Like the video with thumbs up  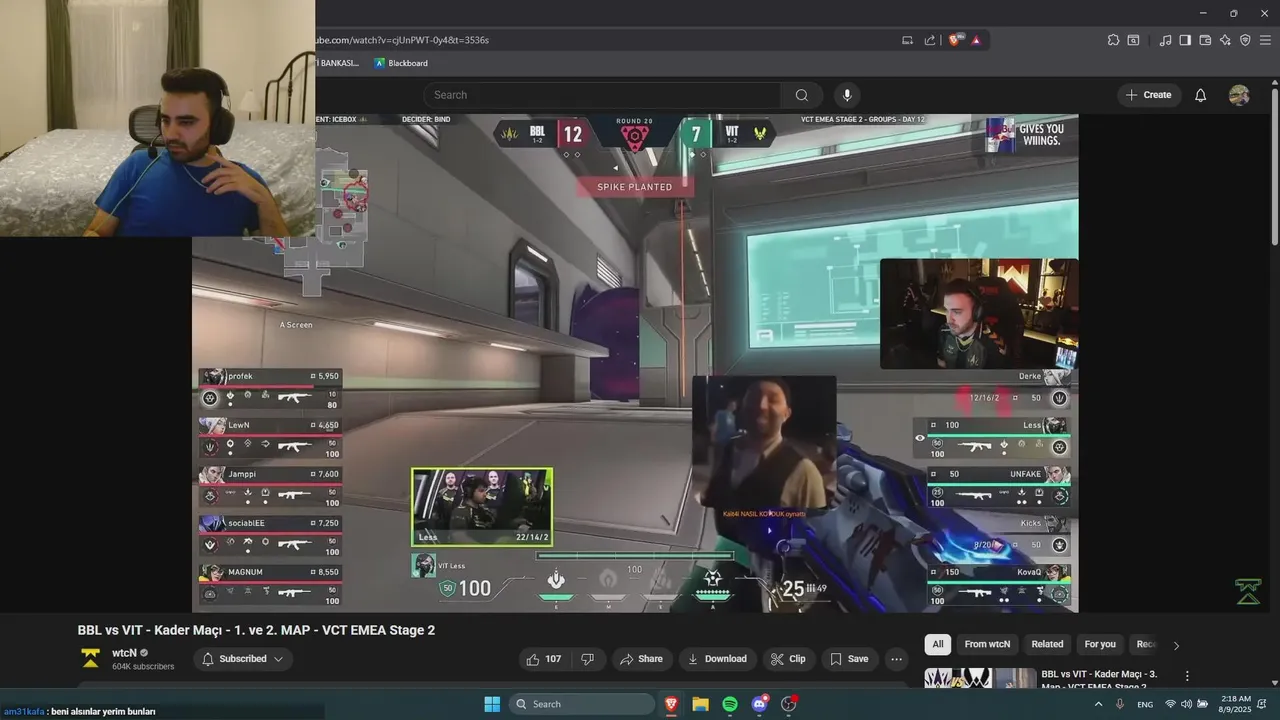[x=544, y=659]
